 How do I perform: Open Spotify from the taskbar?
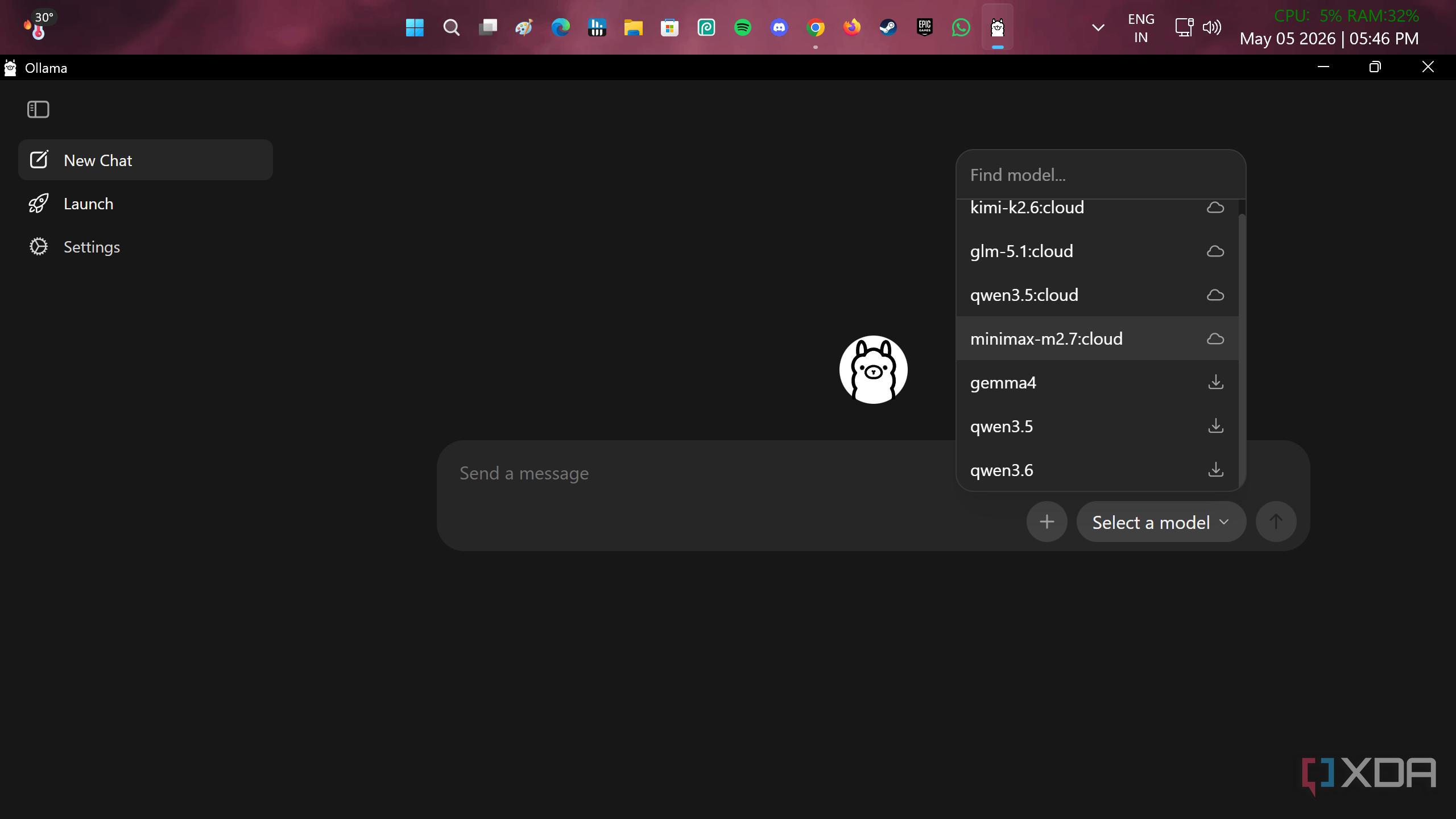point(742,27)
